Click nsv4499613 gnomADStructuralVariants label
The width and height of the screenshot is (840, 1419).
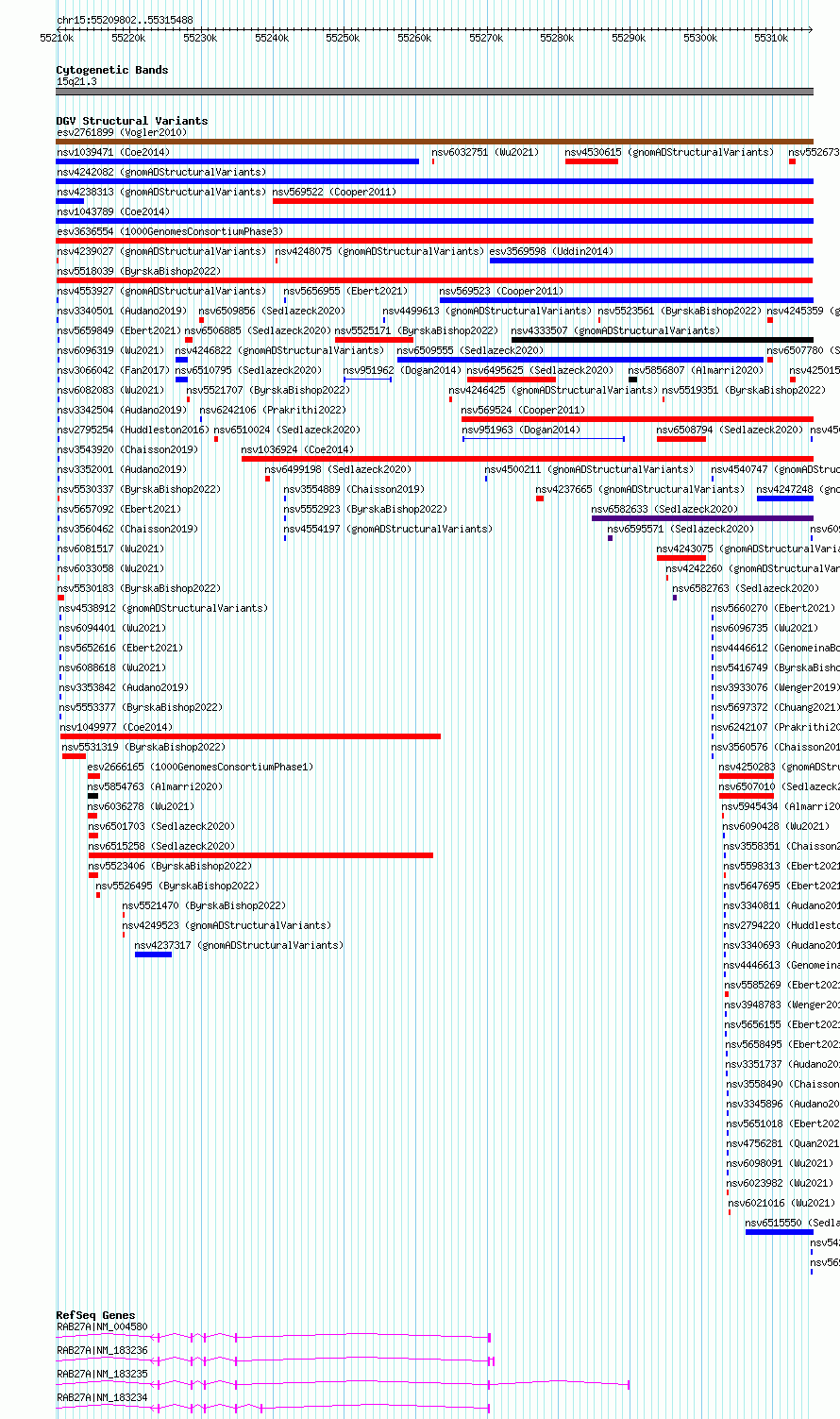click(487, 311)
